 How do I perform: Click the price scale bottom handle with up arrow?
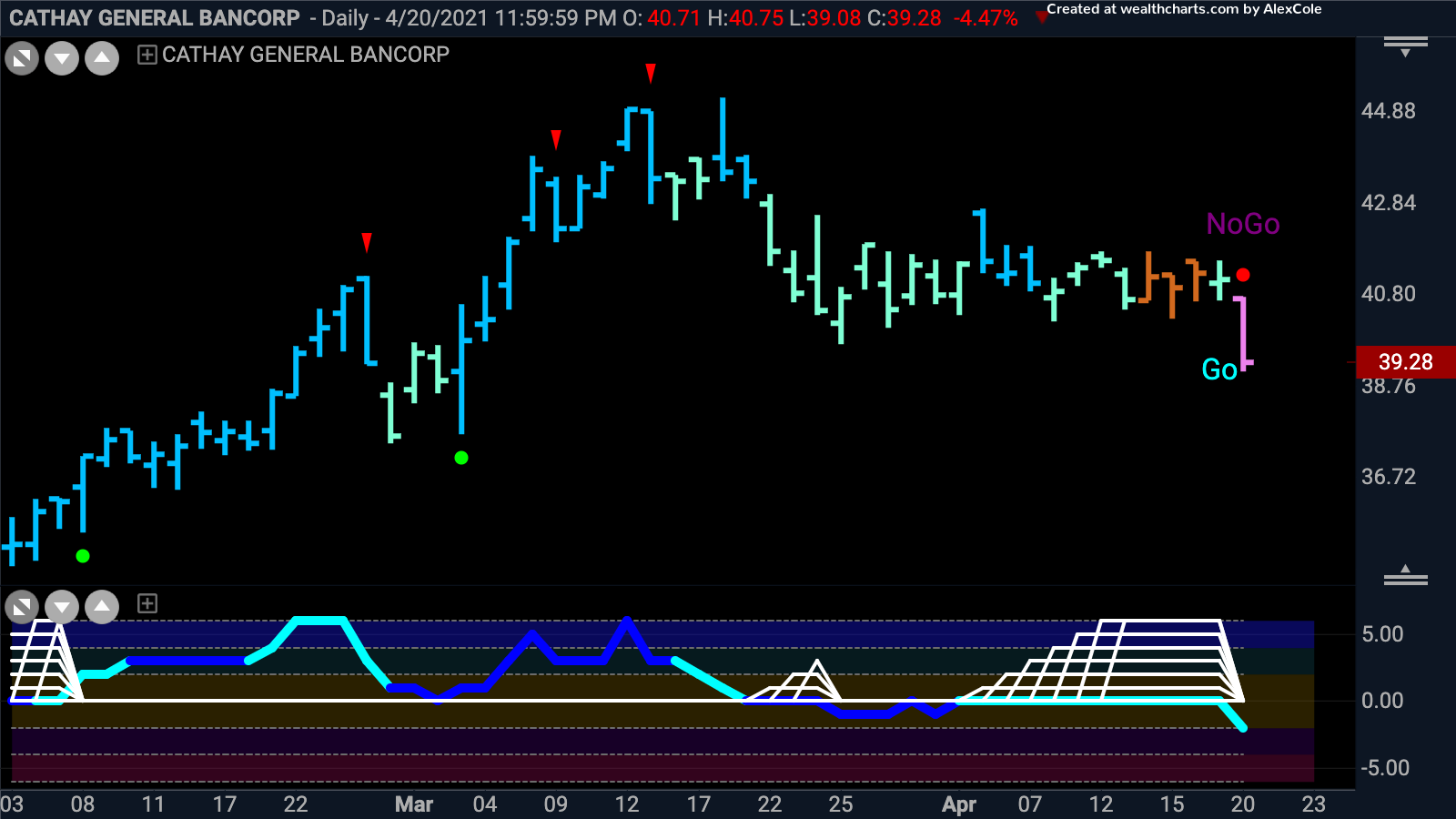[1406, 575]
